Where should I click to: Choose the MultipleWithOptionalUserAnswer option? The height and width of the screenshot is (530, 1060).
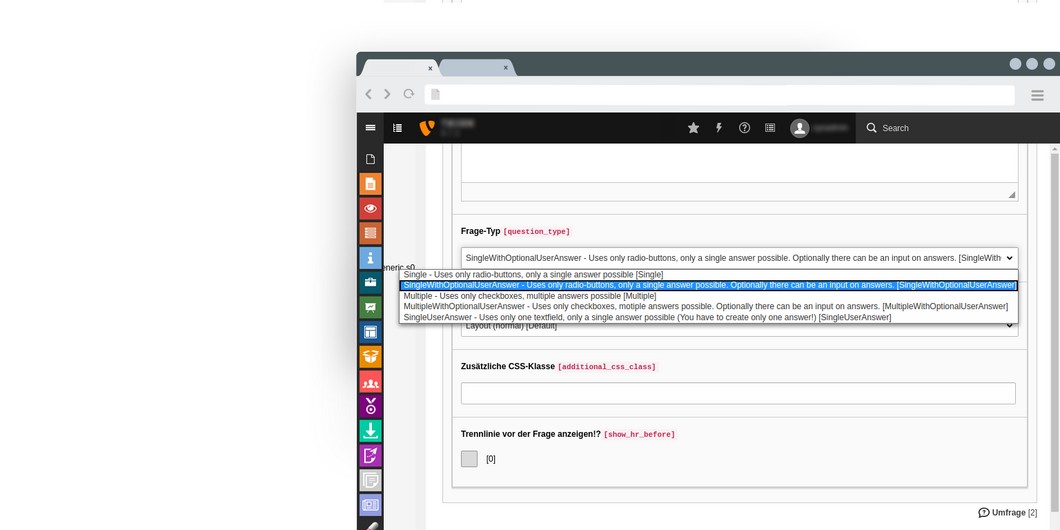[x=708, y=306]
